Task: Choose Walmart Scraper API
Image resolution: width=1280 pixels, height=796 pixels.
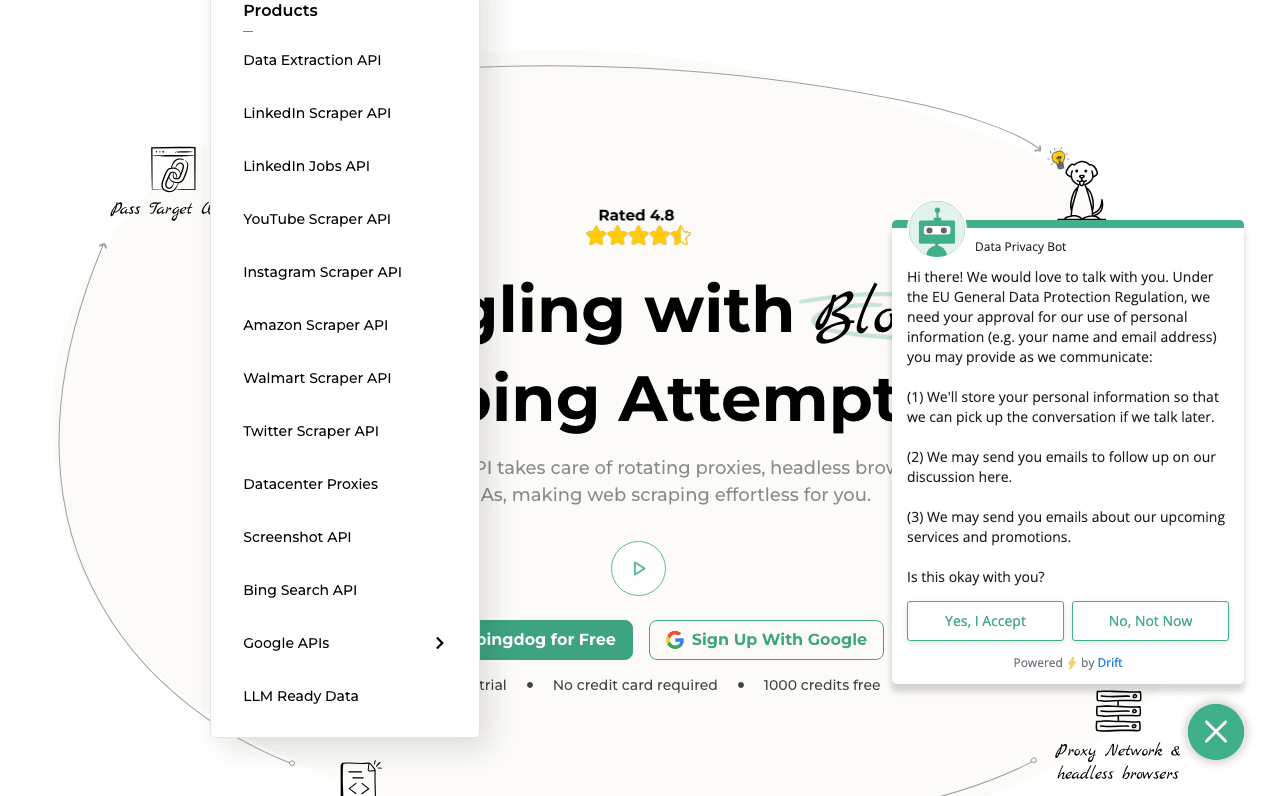Action: point(317,378)
